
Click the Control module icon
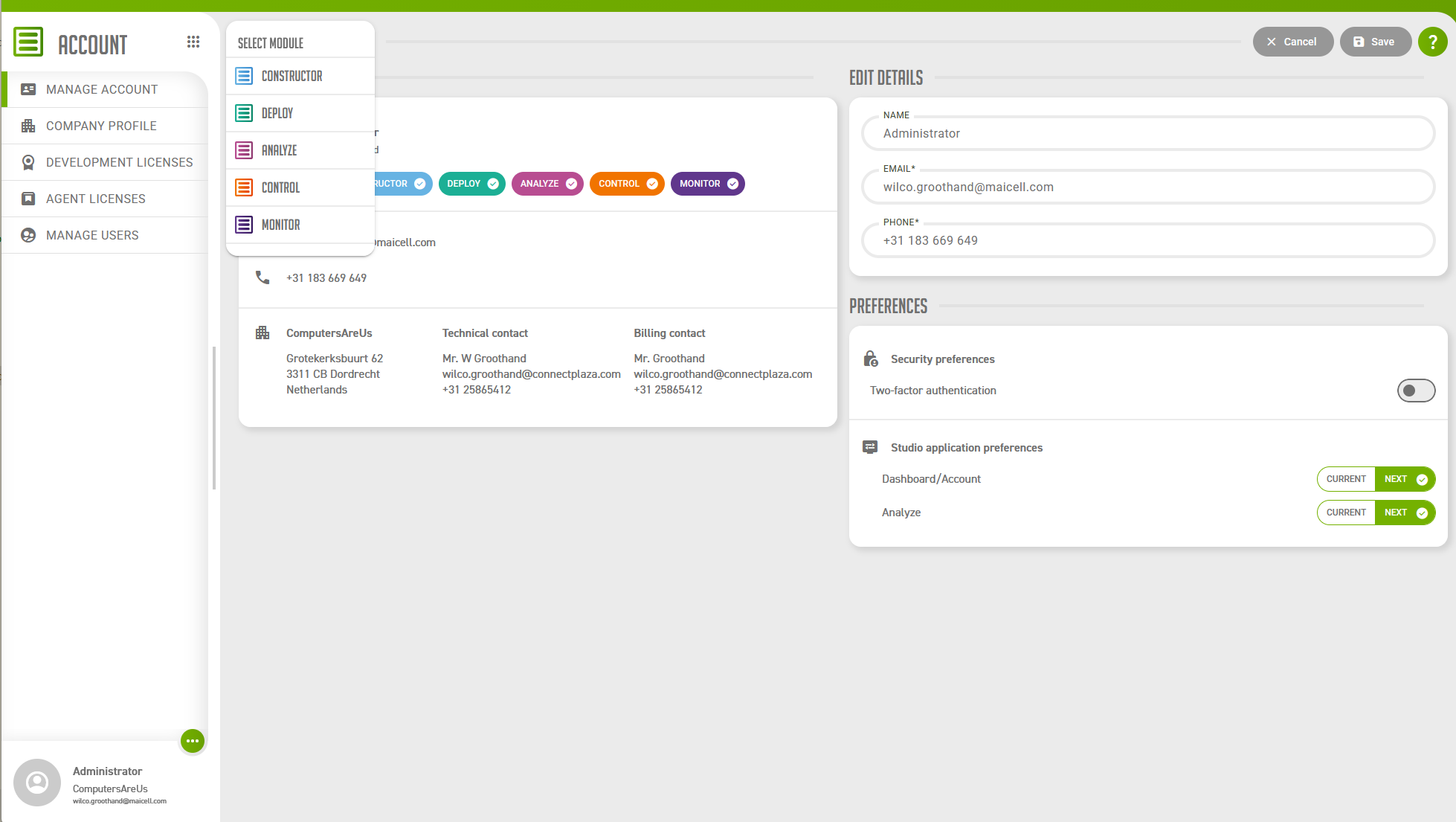[x=244, y=187]
